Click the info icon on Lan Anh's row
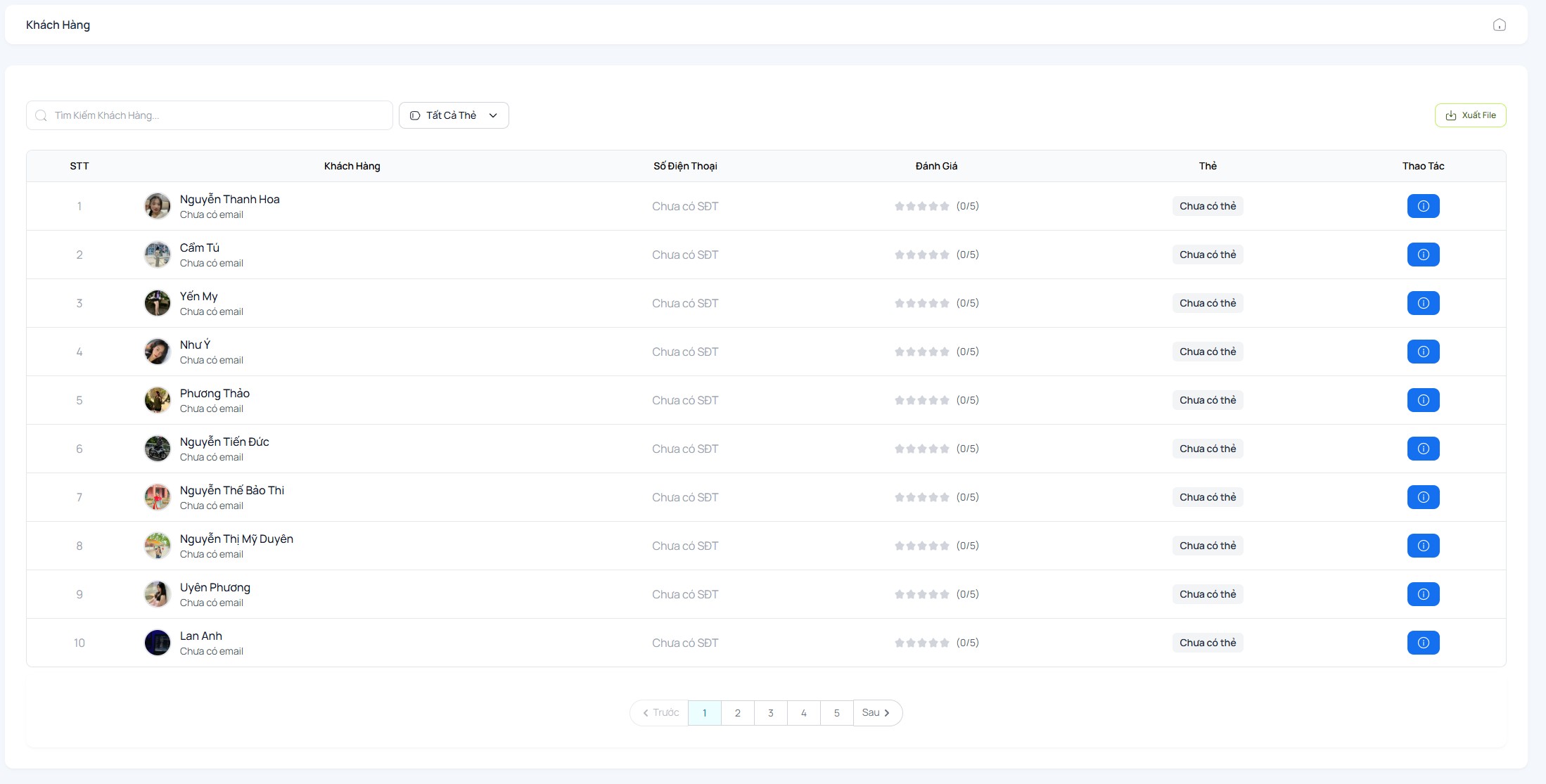The image size is (1546, 784). 1423,642
